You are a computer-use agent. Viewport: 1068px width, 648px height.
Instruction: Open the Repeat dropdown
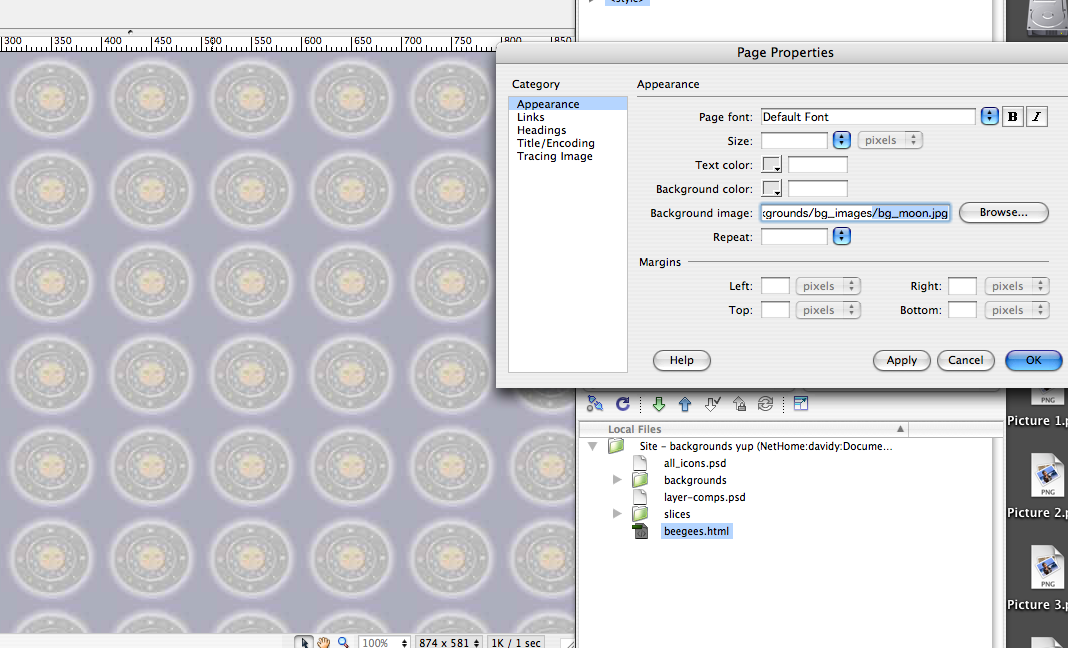click(842, 237)
